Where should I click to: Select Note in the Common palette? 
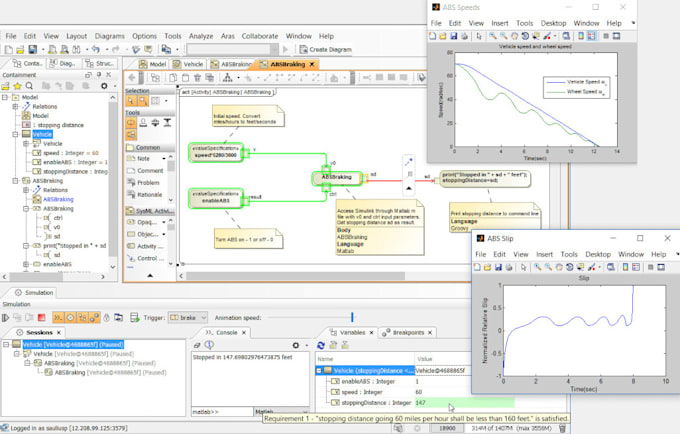[144, 159]
